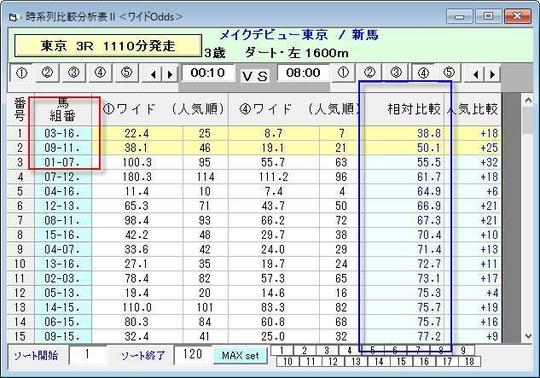This screenshot has height=378, width=540.
Task: Select the 04-16. combination cell
Action: pos(63,191)
